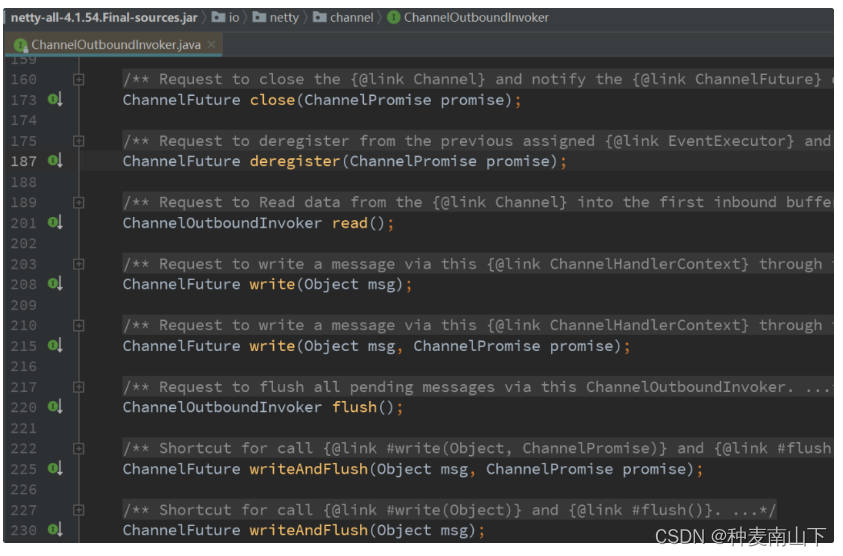
Task: Open the channel package breadcrumb
Action: 352,18
